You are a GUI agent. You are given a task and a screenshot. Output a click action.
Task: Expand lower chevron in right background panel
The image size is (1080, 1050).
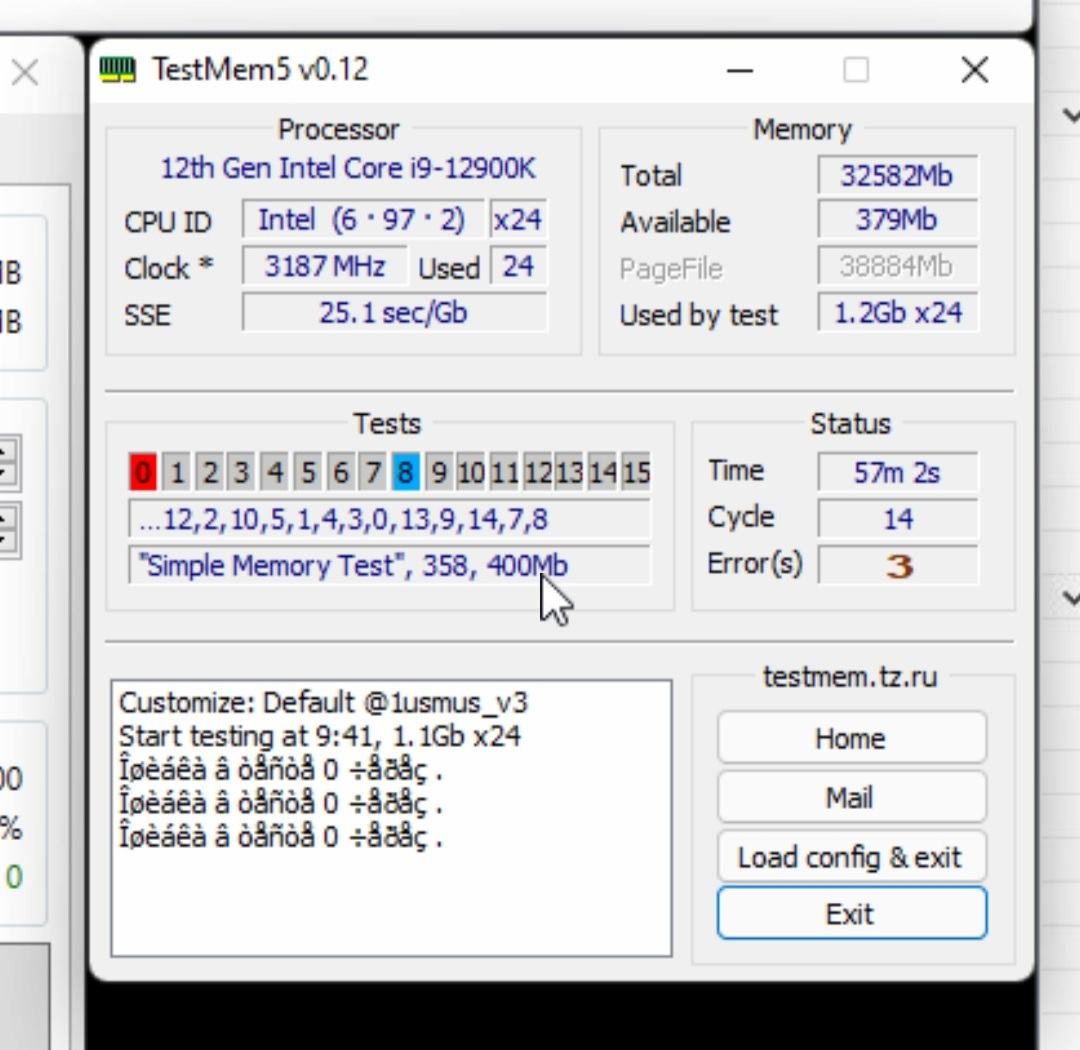(1070, 597)
